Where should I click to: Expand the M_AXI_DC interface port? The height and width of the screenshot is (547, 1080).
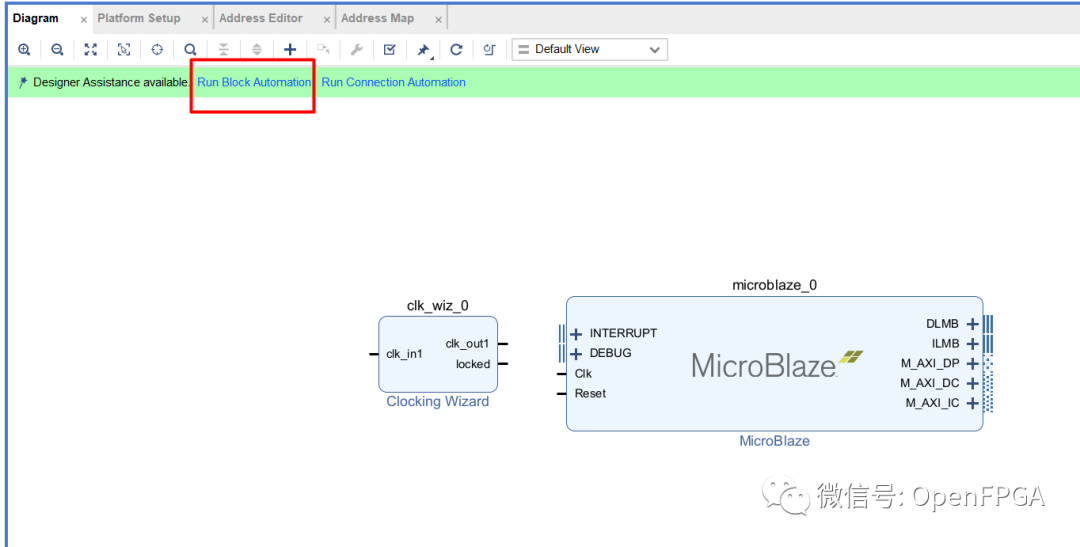click(x=973, y=383)
